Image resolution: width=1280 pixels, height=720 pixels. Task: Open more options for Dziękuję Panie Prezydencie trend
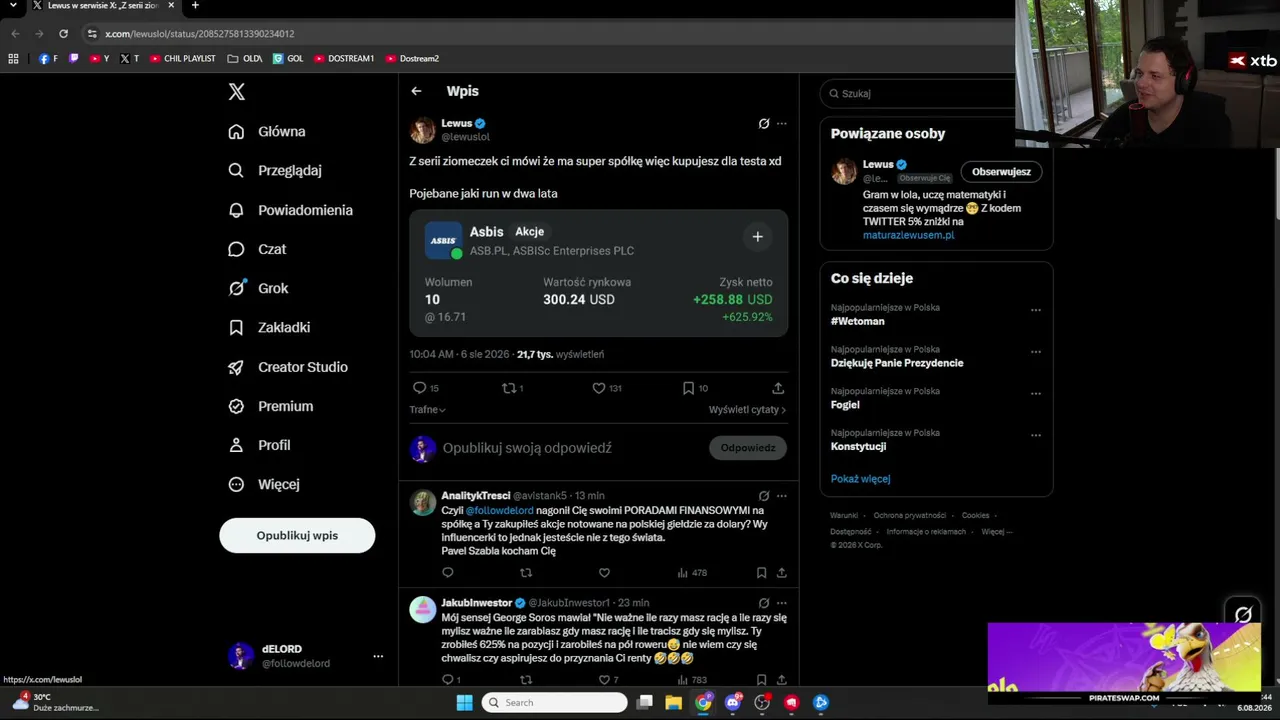1036,352
